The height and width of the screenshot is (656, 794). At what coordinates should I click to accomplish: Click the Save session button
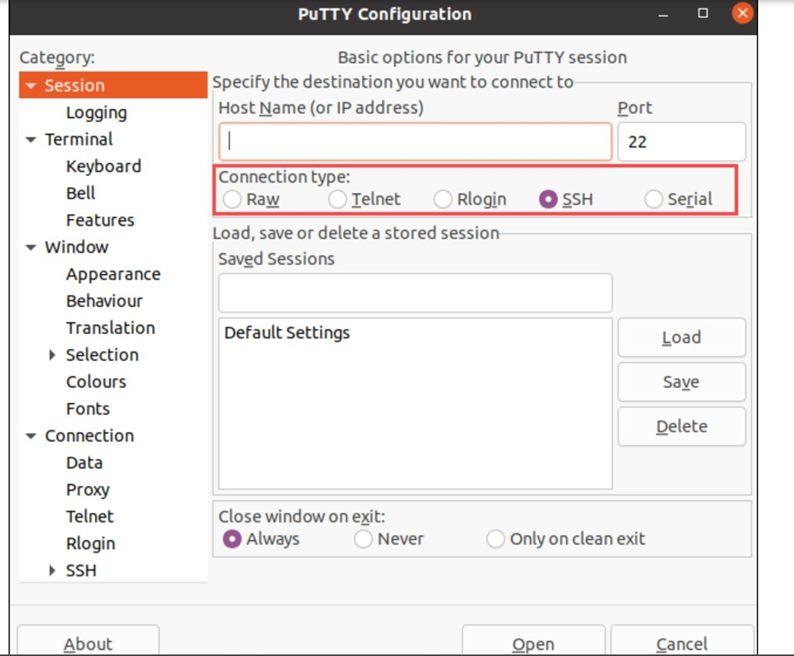point(682,382)
